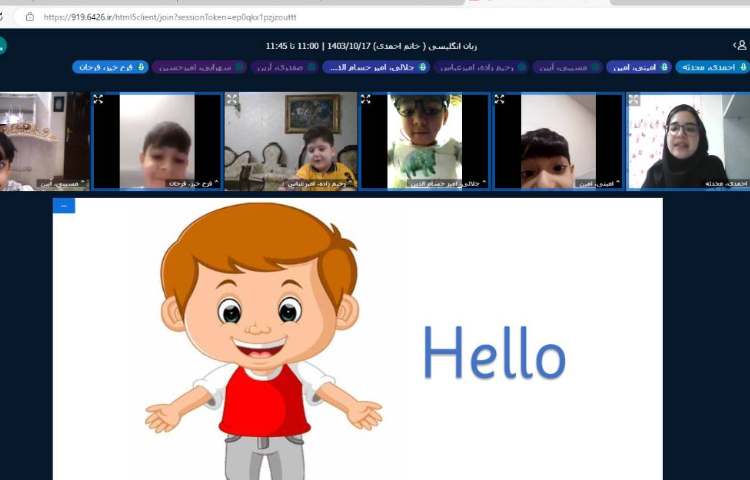Open fullscreen for رحیم زاده امیرعباس's webcam
This screenshot has width=750, height=480.
click(x=232, y=99)
